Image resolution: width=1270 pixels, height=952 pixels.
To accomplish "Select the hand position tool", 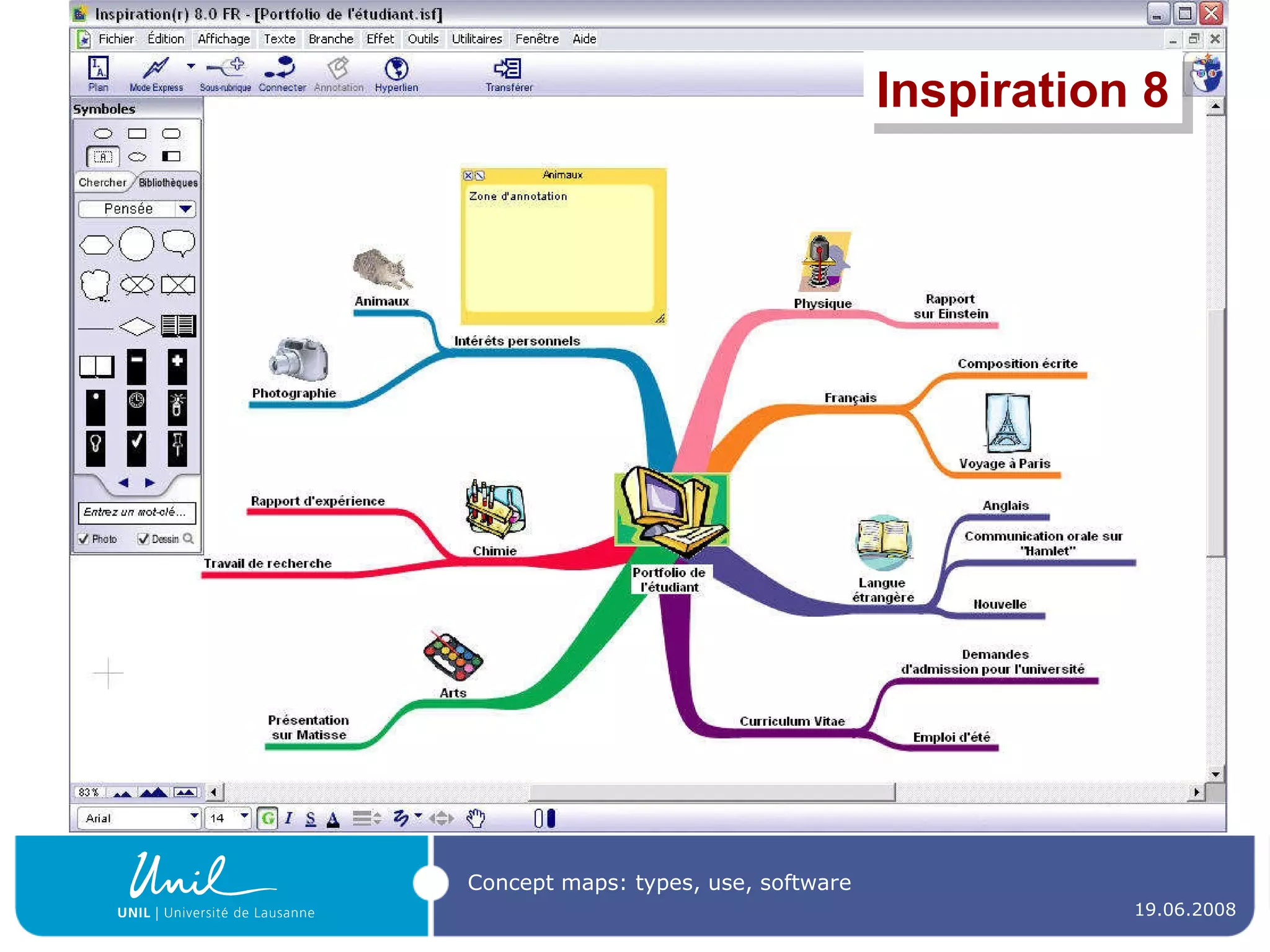I will [x=476, y=818].
